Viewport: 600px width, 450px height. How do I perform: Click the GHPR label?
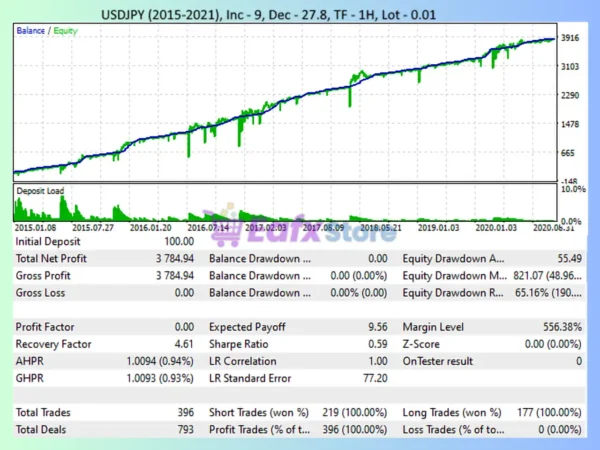[x=29, y=378]
